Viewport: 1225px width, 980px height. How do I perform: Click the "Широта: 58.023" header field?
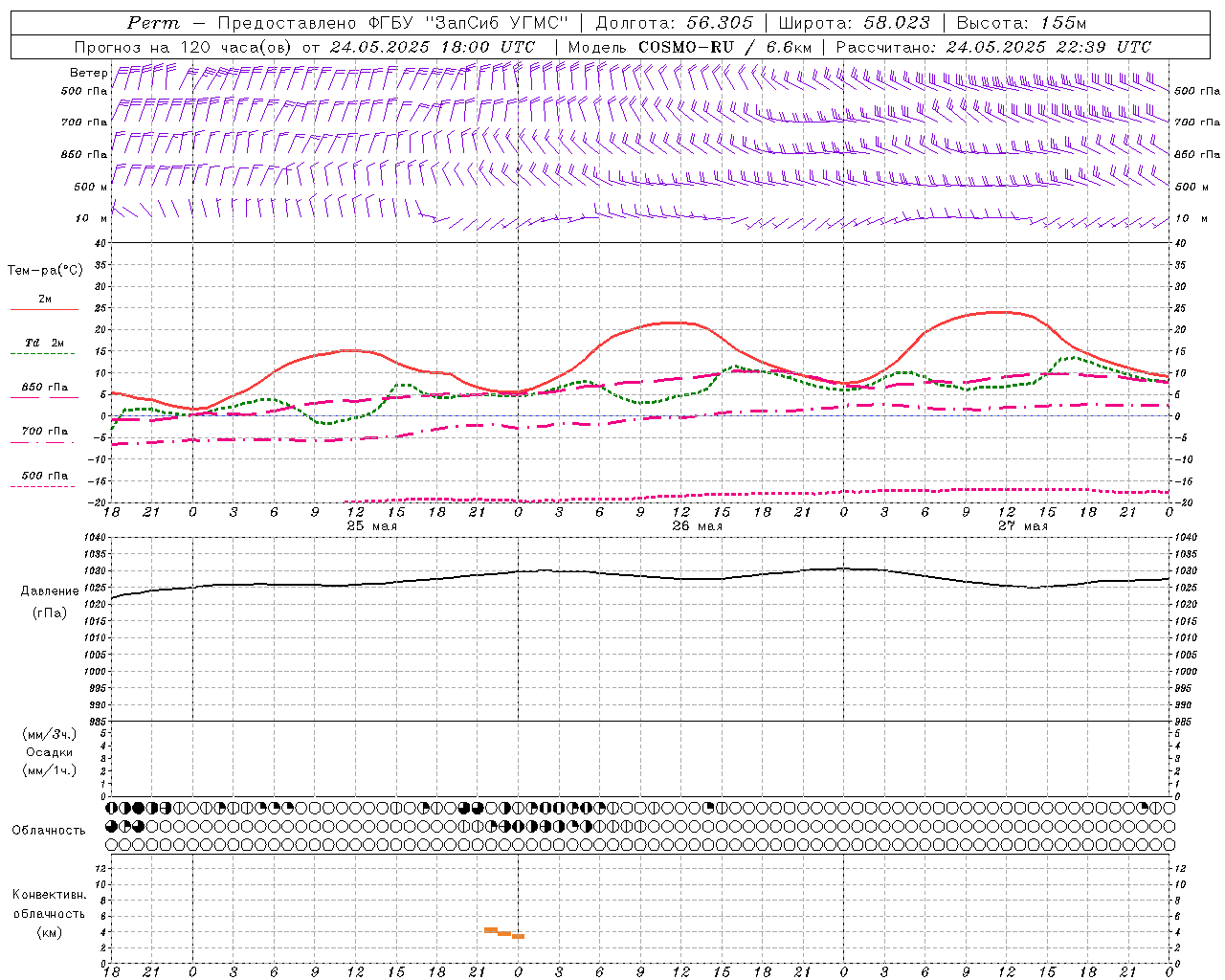pyautogui.click(x=854, y=23)
